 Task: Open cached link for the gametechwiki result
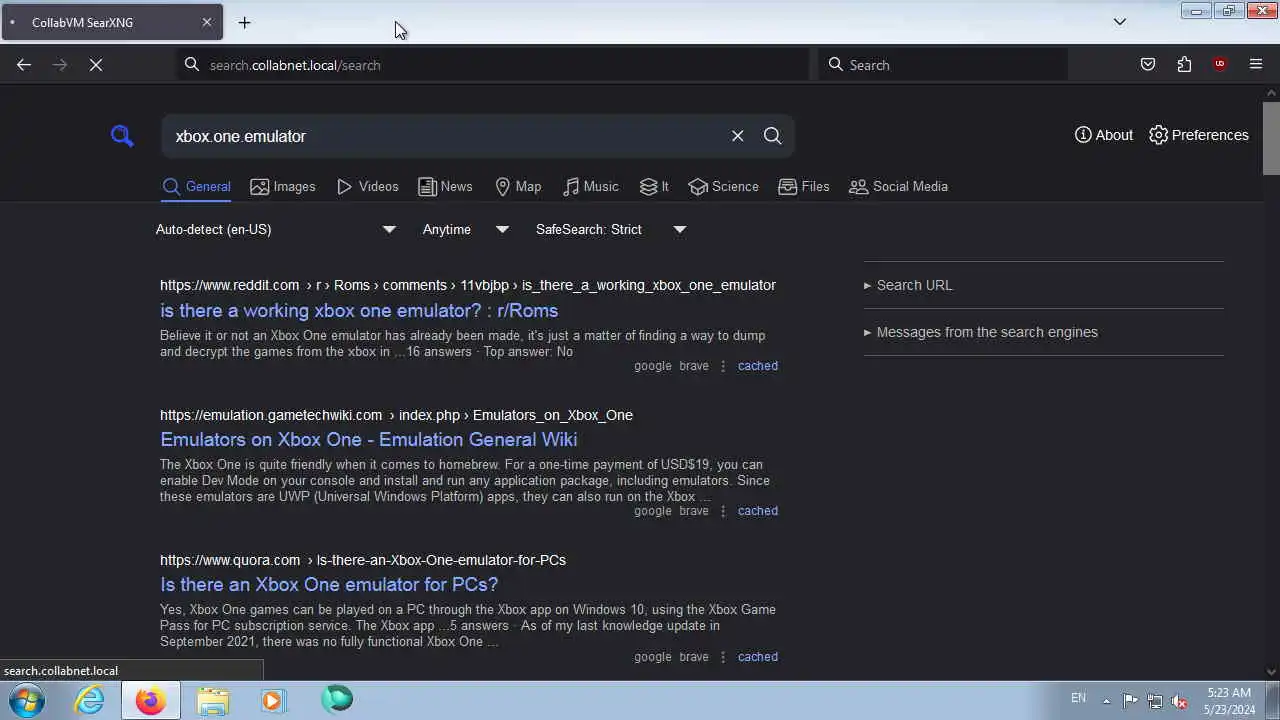(x=758, y=511)
